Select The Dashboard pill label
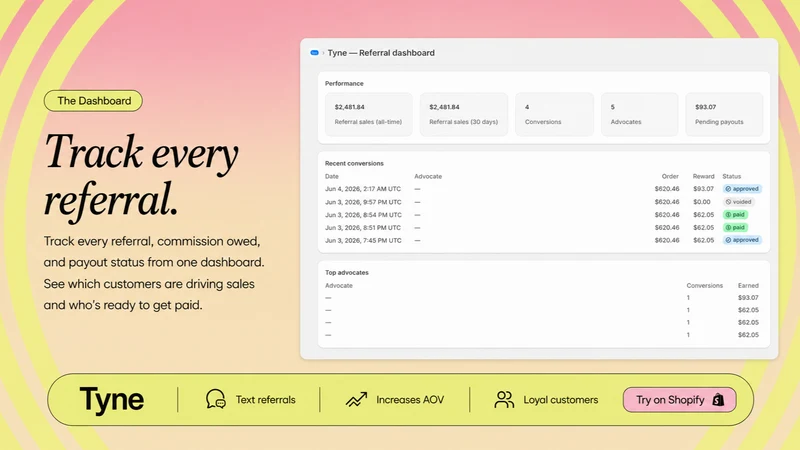This screenshot has height=450, width=800. (93, 101)
